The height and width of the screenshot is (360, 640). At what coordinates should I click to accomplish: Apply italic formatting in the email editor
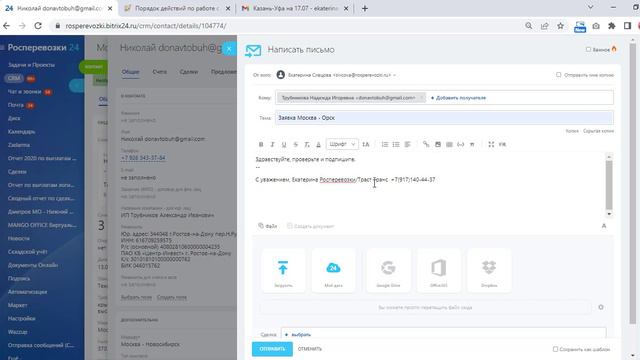click(x=272, y=144)
